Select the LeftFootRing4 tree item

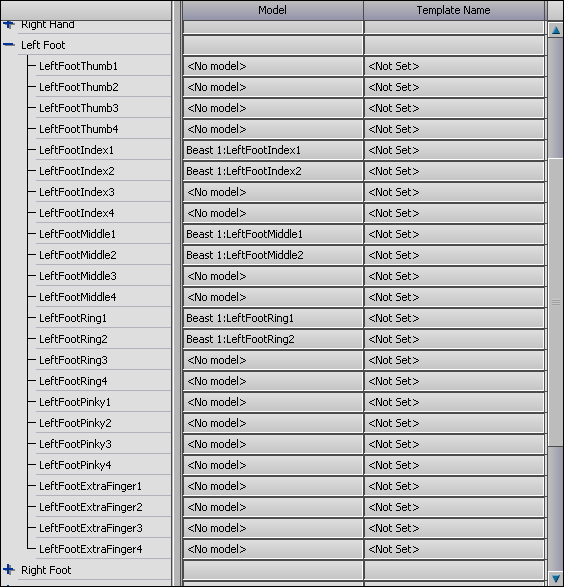click(x=73, y=381)
